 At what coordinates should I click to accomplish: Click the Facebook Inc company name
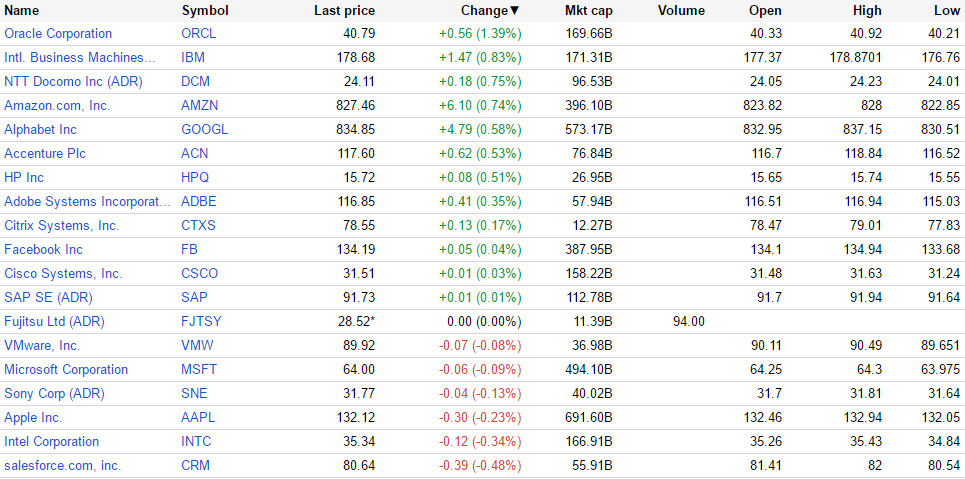(x=43, y=250)
